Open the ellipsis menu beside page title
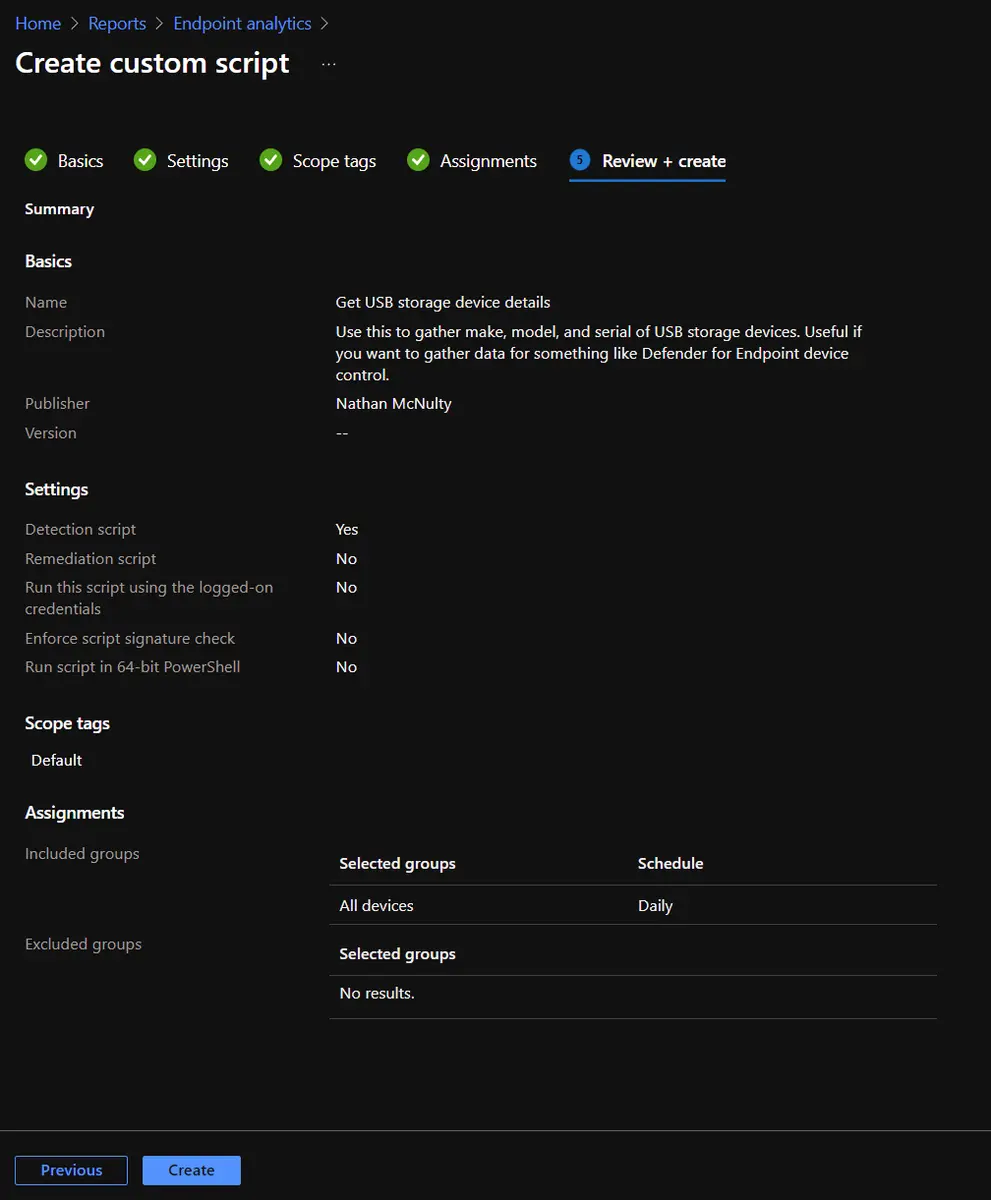 pyautogui.click(x=329, y=64)
